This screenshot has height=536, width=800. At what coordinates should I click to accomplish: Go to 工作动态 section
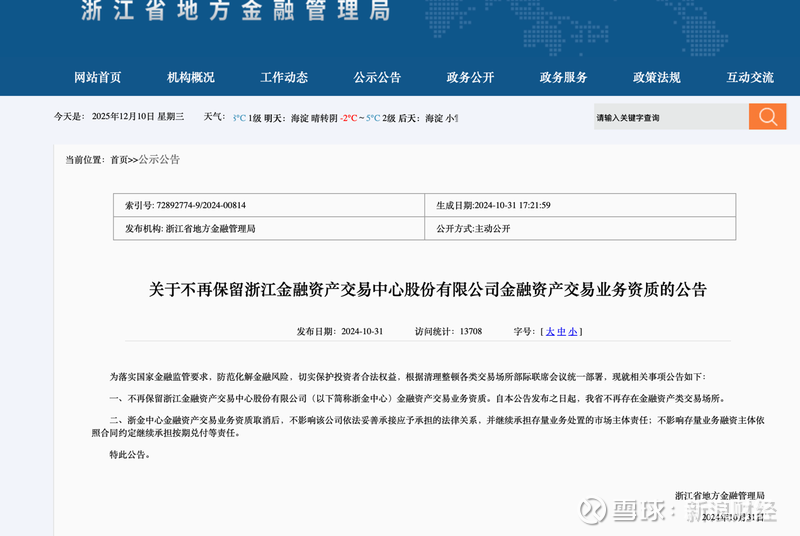284,78
